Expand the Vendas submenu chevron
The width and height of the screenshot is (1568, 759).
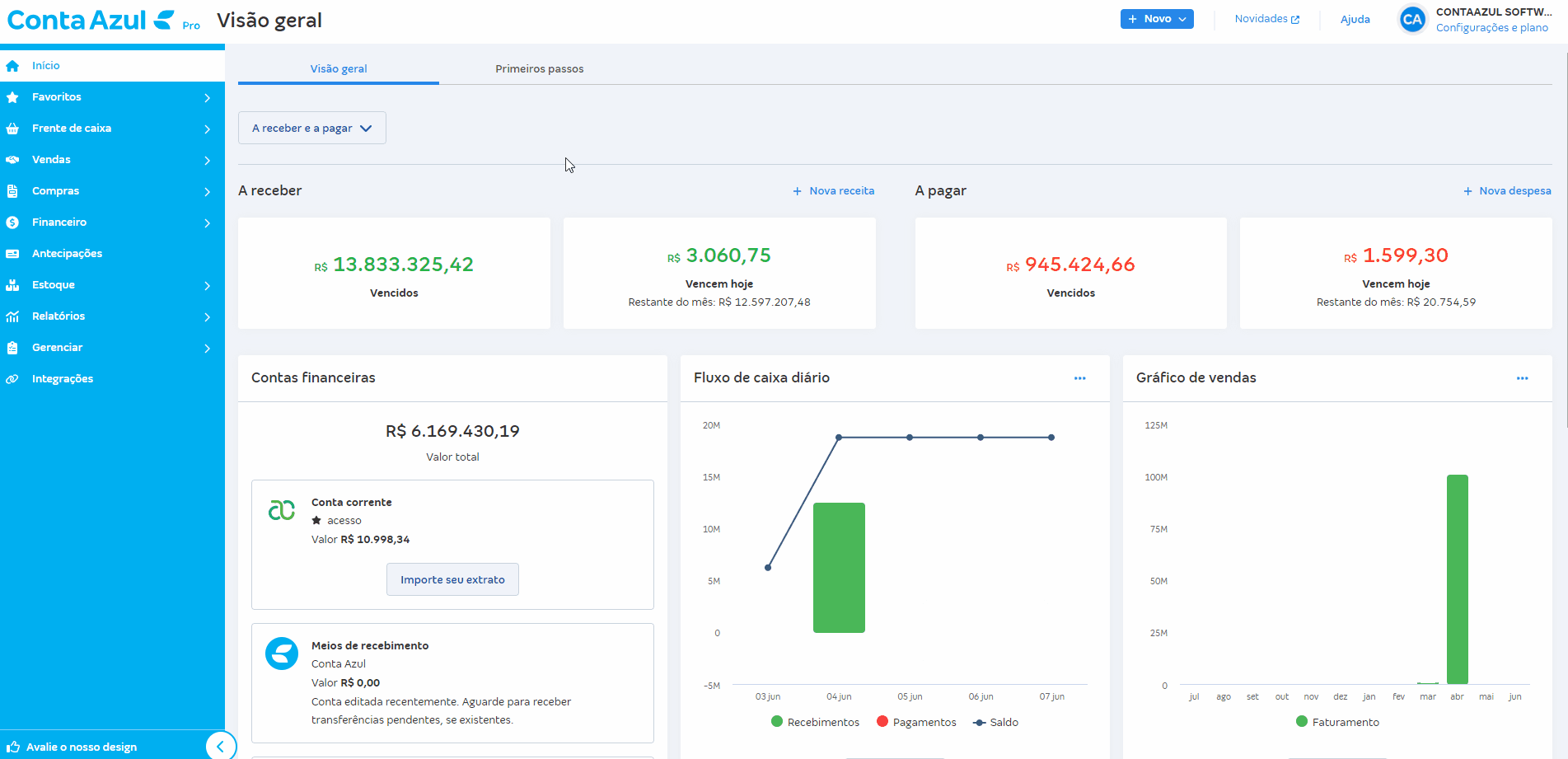(207, 161)
